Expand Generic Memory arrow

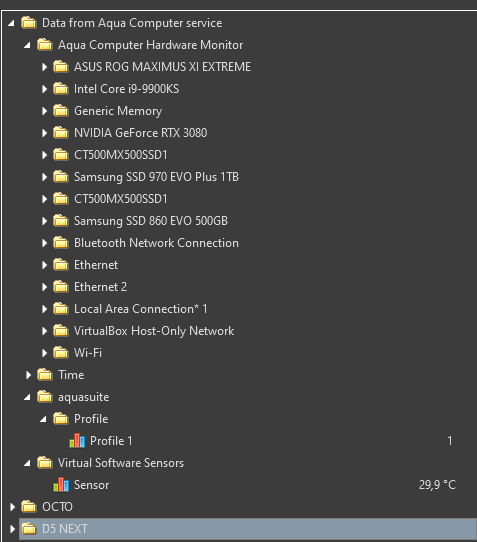coord(44,111)
